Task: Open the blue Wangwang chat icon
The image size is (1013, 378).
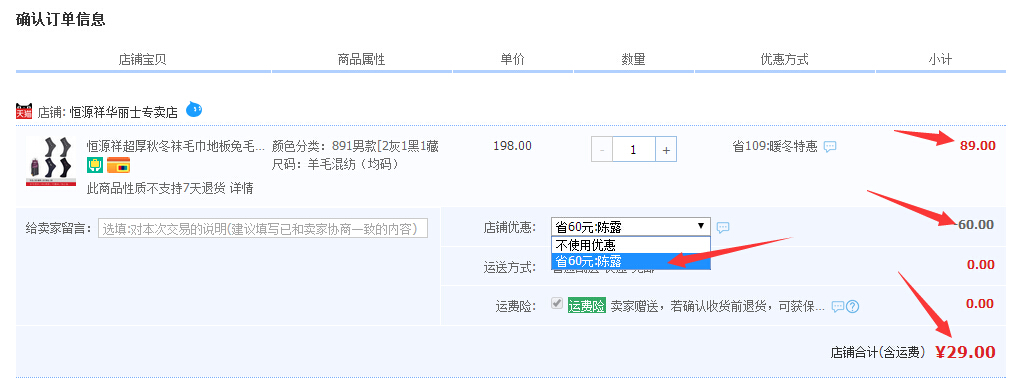Action: tap(194, 110)
